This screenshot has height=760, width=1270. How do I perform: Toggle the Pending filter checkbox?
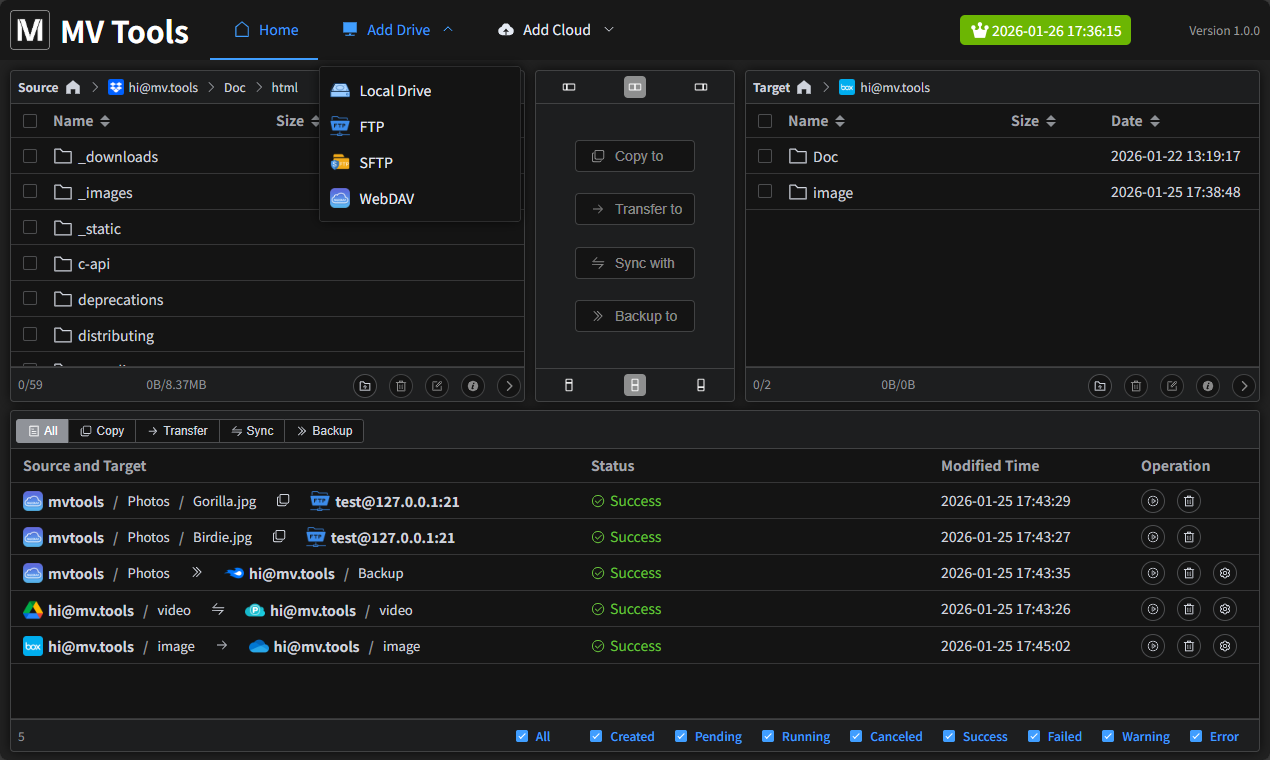pyautogui.click(x=679, y=736)
